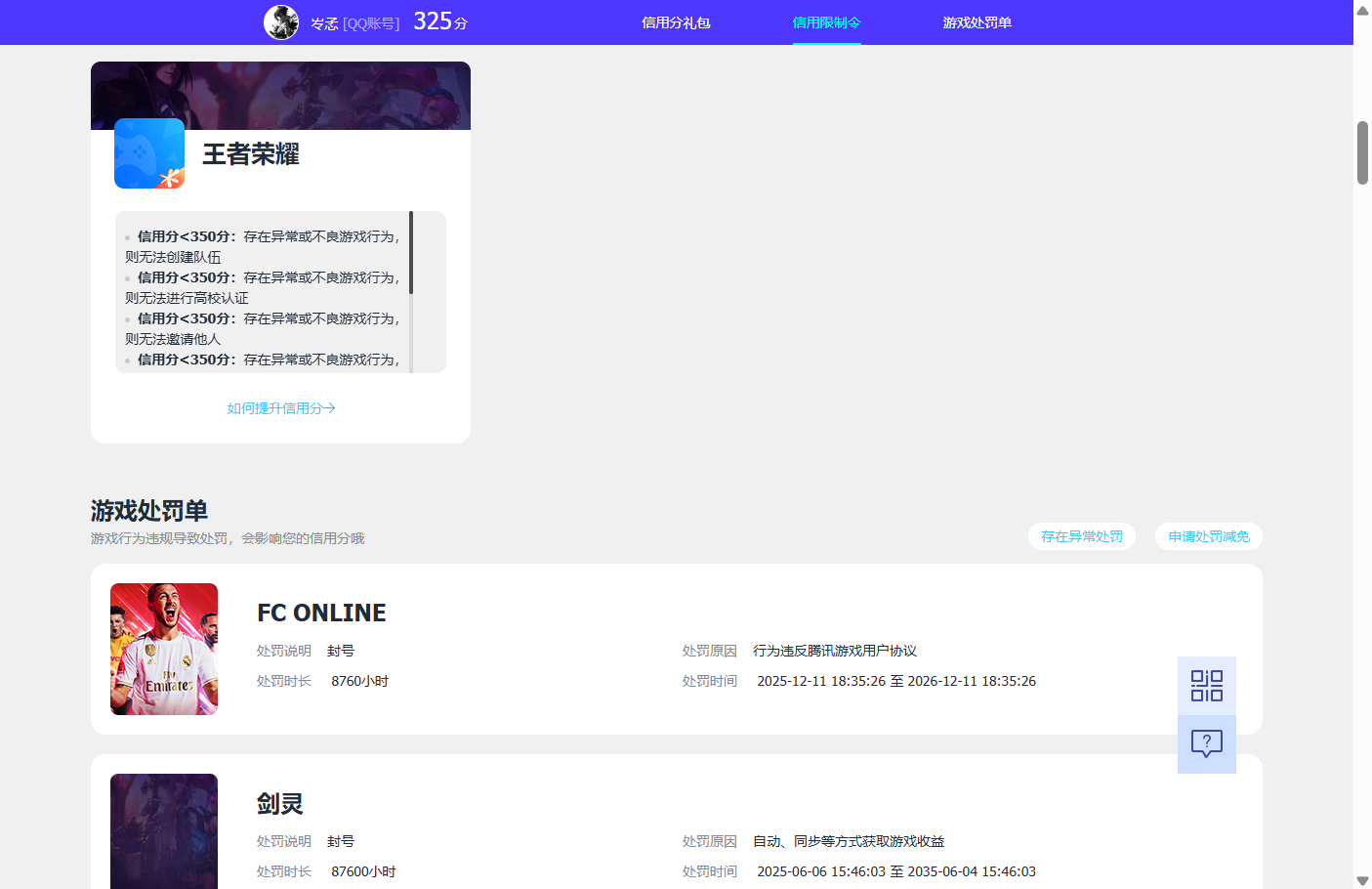Screen dimensions: 1372x889
Task: Click the 王者荣耀 blue gamepad app icon
Action: [148, 153]
